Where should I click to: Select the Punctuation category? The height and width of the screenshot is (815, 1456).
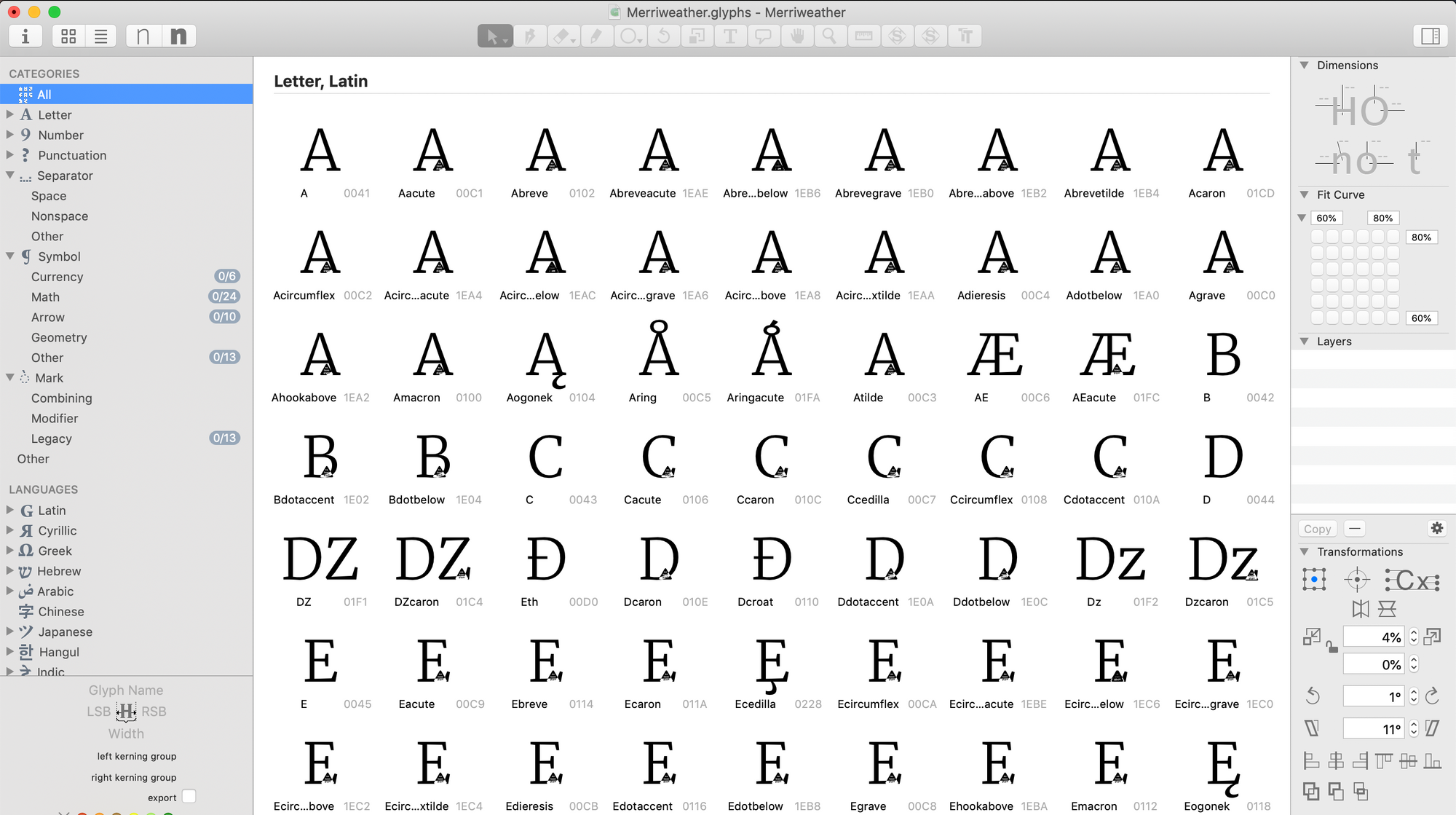click(72, 155)
